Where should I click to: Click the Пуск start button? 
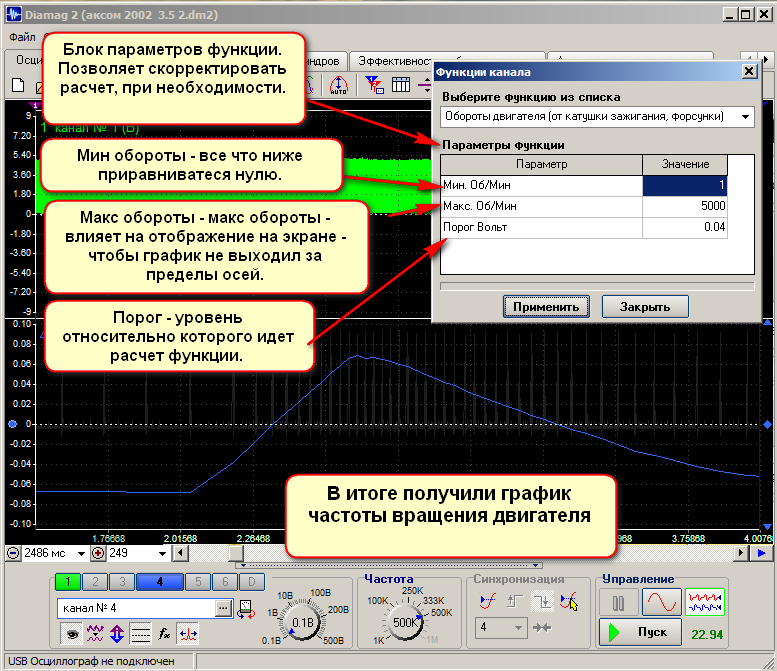(x=639, y=632)
